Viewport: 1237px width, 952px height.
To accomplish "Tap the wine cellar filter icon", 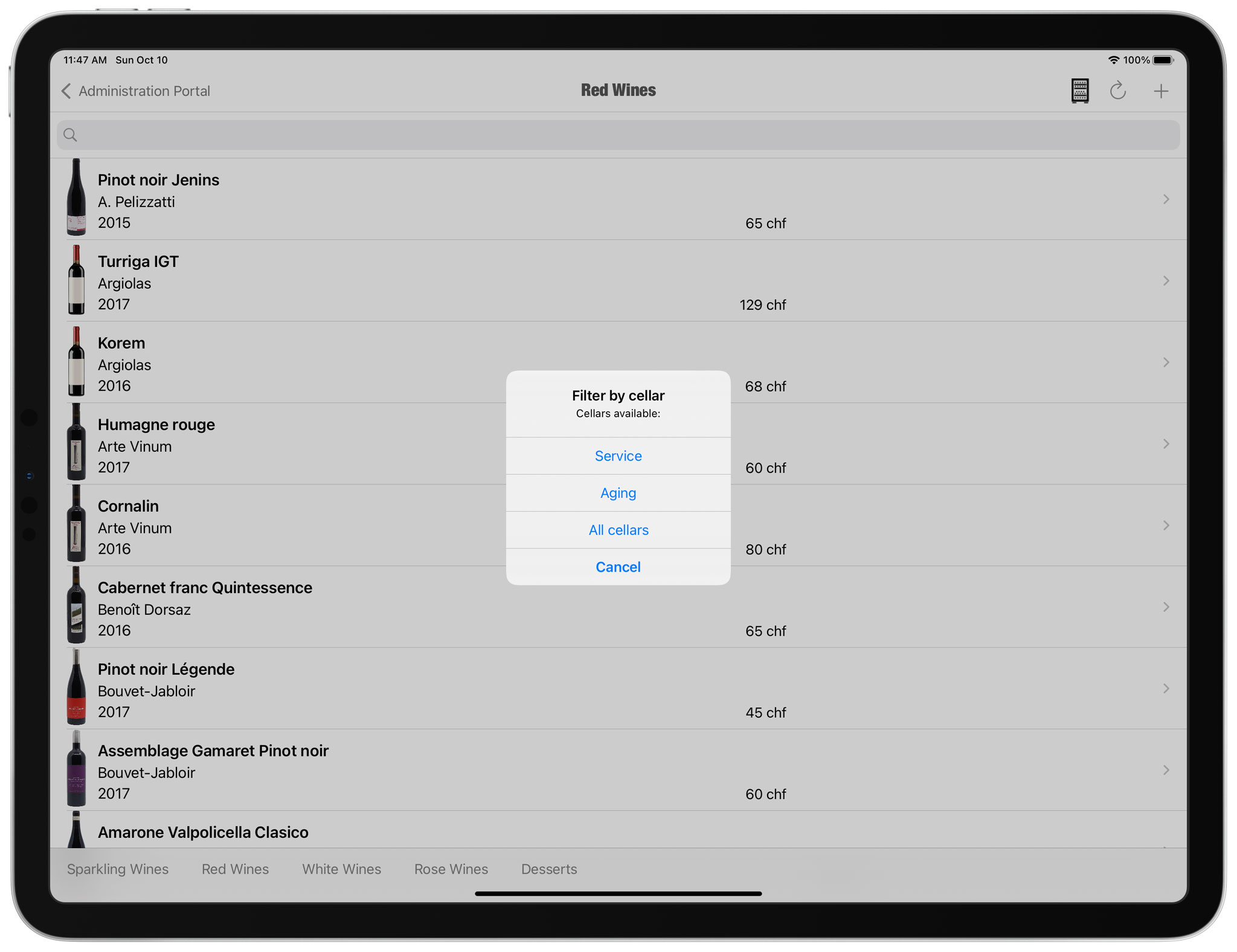I will coord(1079,91).
